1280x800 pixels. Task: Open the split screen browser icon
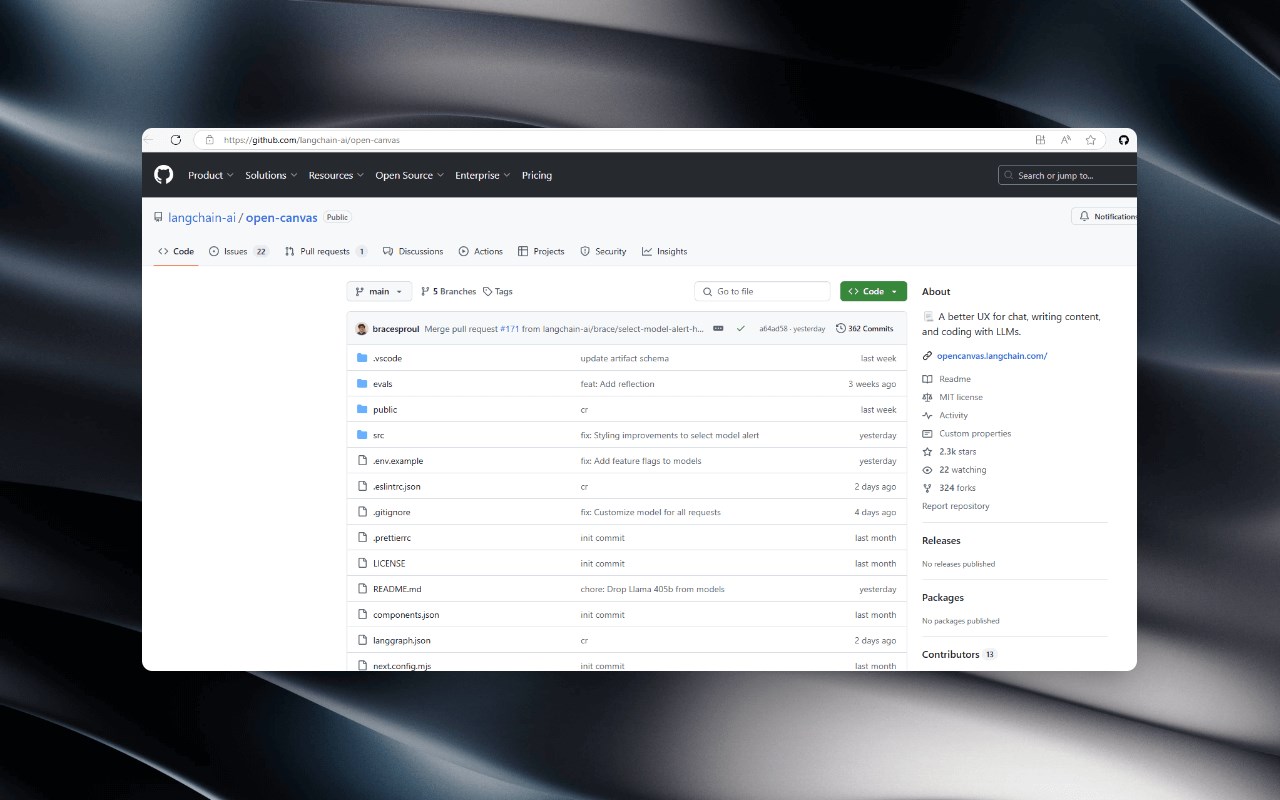point(1040,140)
